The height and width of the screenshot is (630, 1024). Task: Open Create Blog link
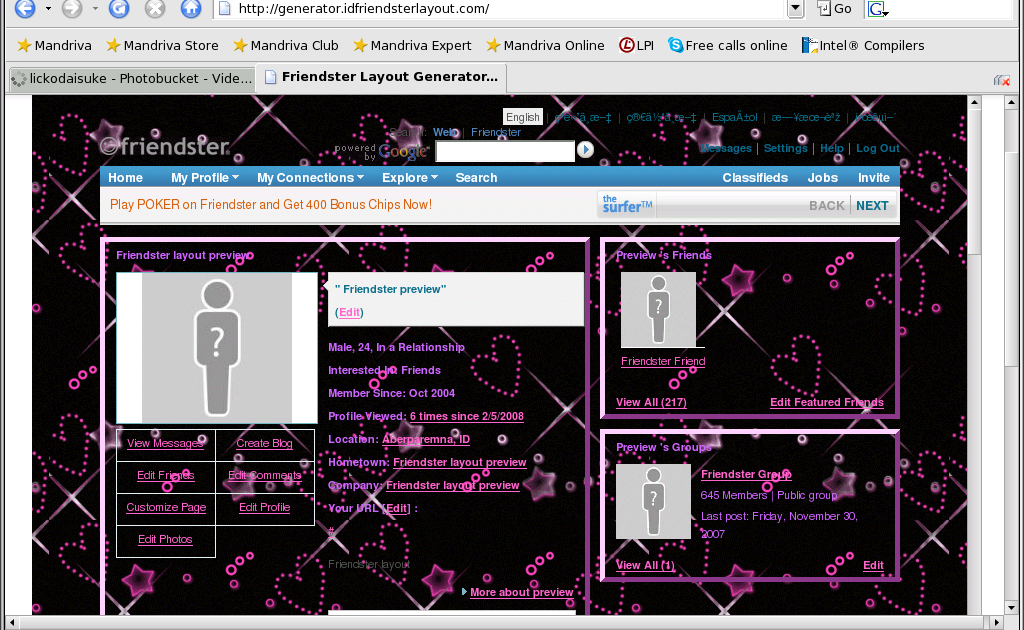tap(264, 443)
